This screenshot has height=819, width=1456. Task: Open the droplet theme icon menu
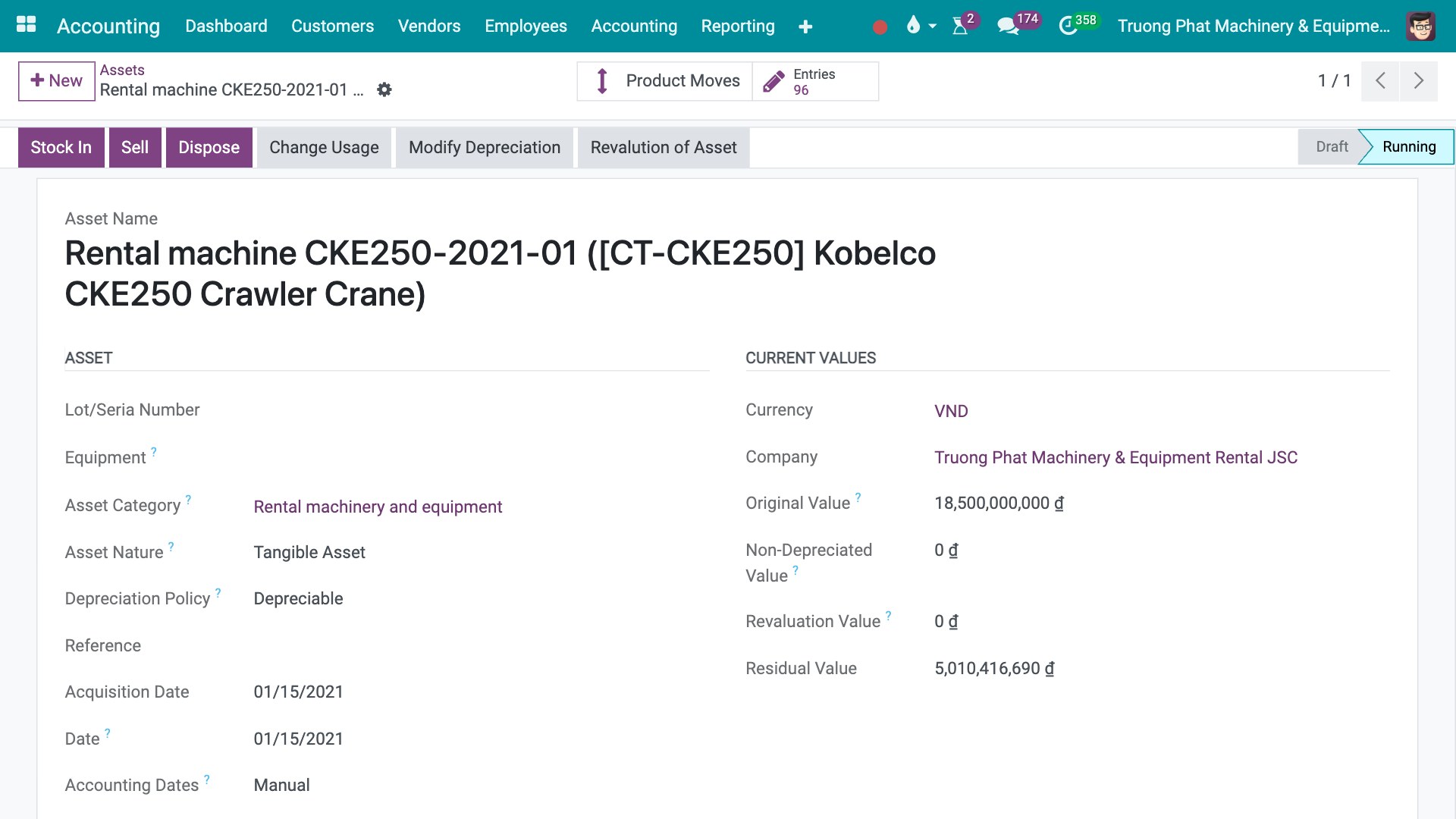tap(921, 26)
